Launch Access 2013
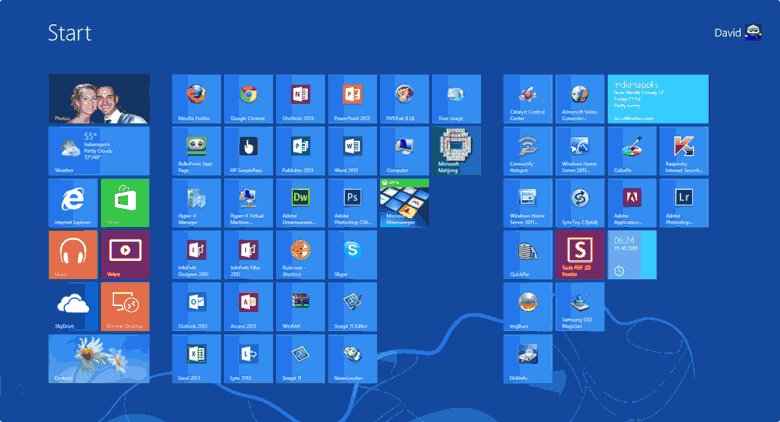The width and height of the screenshot is (780, 422). coord(248,307)
